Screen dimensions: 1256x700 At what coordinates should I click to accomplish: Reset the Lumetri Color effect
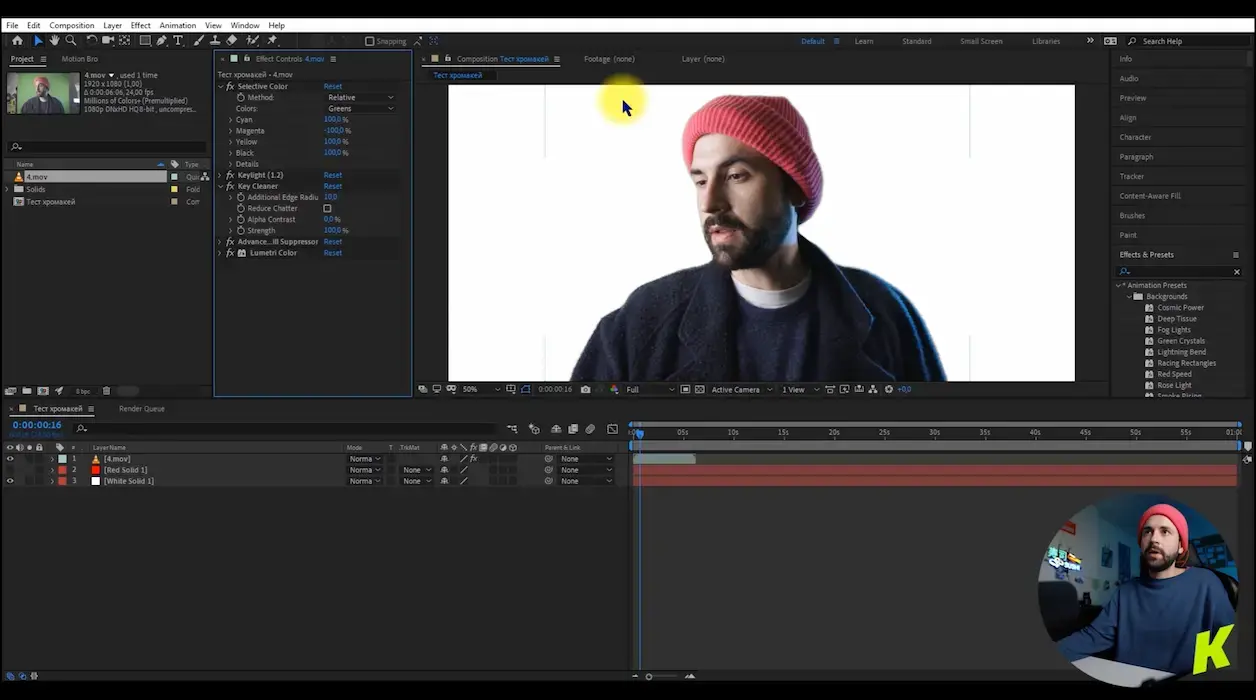(333, 253)
